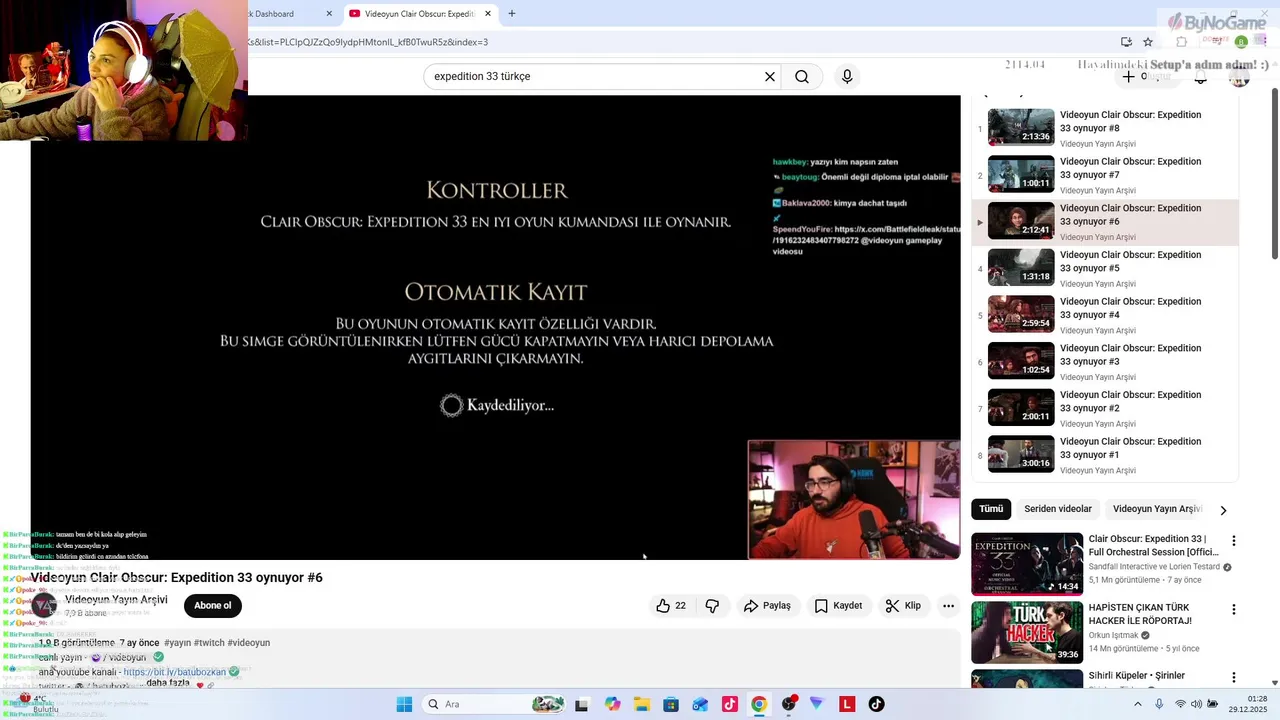The height and width of the screenshot is (720, 1280).
Task: Select 'Seriden videolar' filter chip
Action: pos(1058,509)
